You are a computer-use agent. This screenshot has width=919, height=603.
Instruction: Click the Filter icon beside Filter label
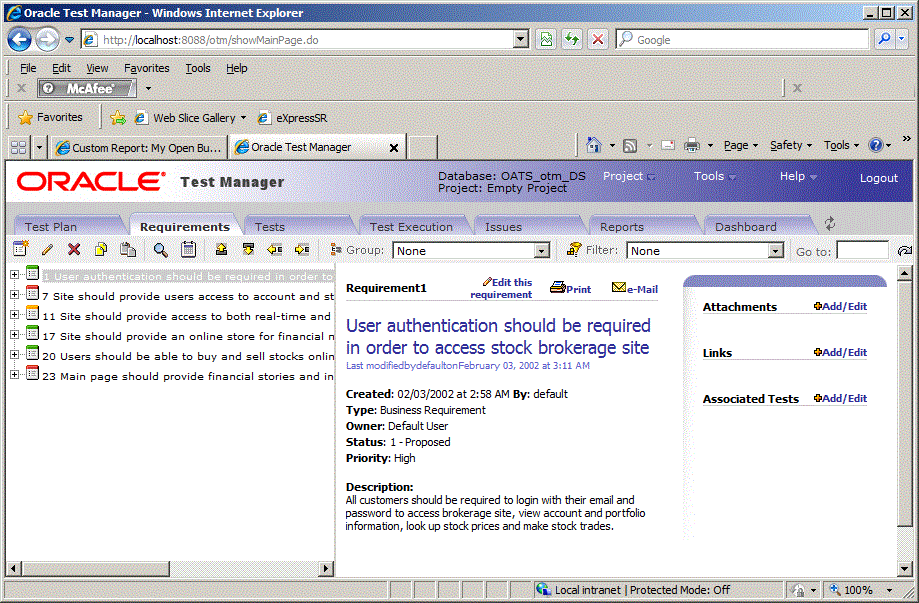pos(574,249)
